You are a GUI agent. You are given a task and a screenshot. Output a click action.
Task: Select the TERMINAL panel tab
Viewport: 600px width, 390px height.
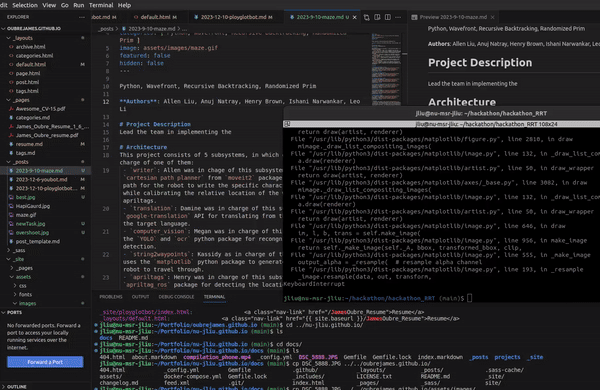pyautogui.click(x=214, y=297)
